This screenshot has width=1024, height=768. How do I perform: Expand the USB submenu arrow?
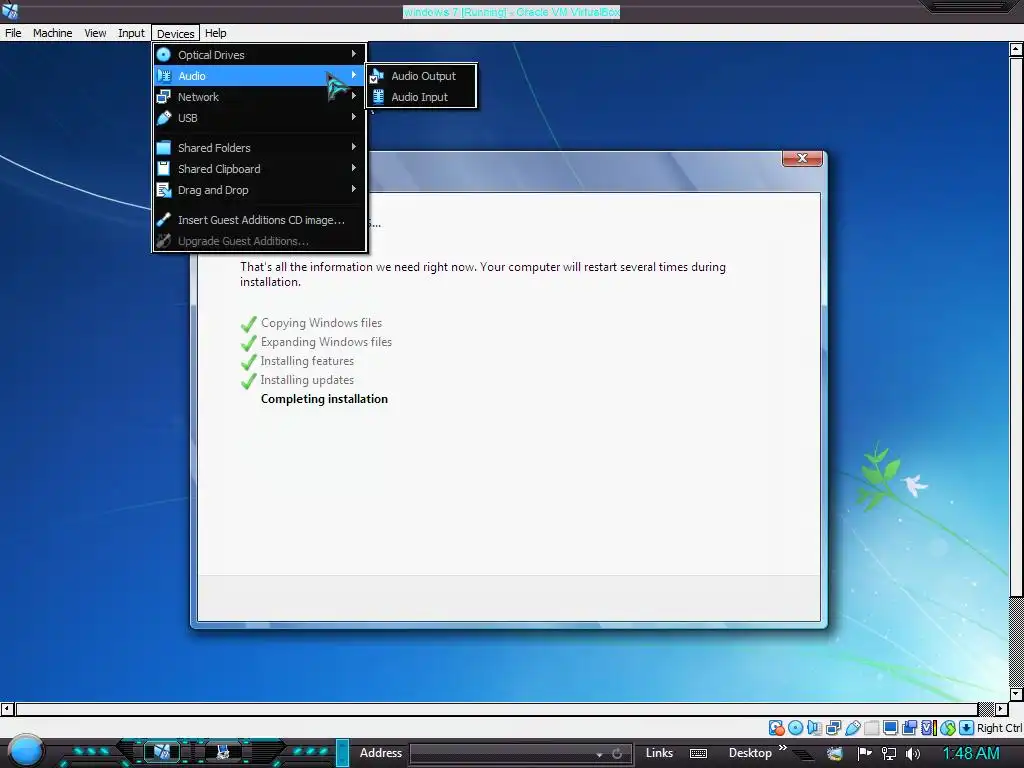click(354, 117)
